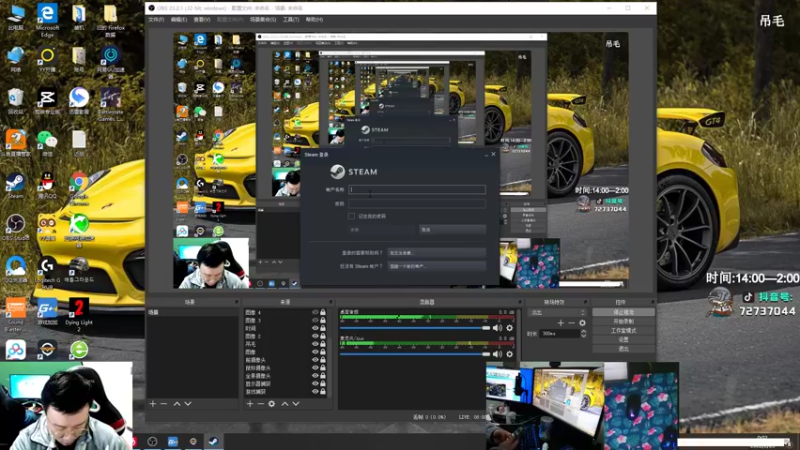This screenshot has width=800, height=450.
Task: Click the Steam icon in the taskbar
Action: pos(213,441)
